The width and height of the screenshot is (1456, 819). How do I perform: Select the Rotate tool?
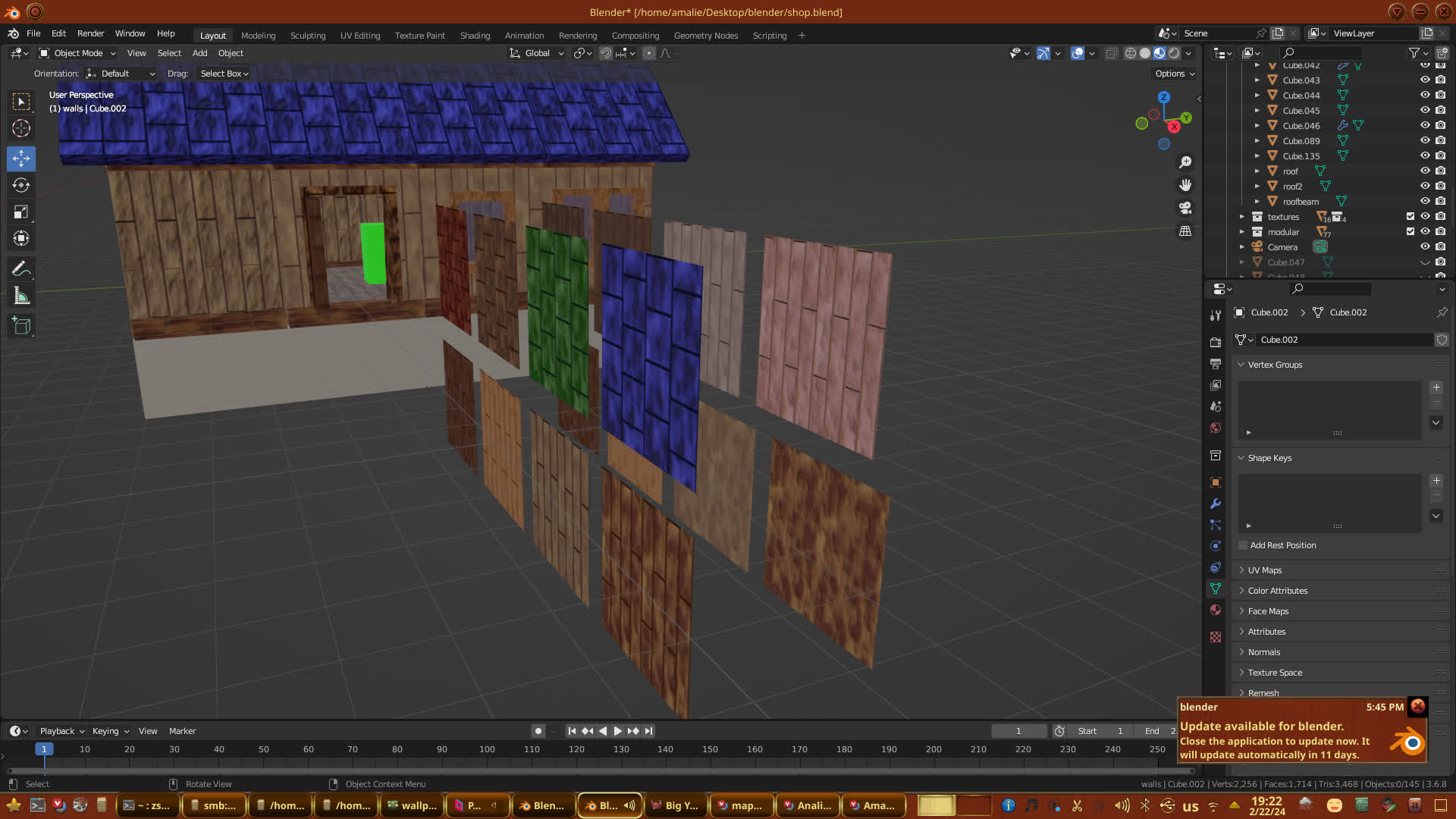tap(21, 186)
